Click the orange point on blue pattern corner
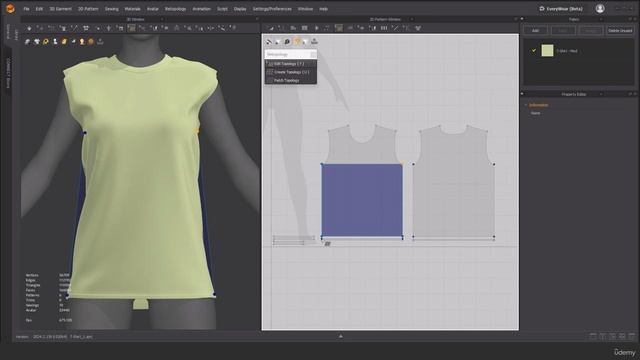This screenshot has width=640, height=360. pos(402,164)
